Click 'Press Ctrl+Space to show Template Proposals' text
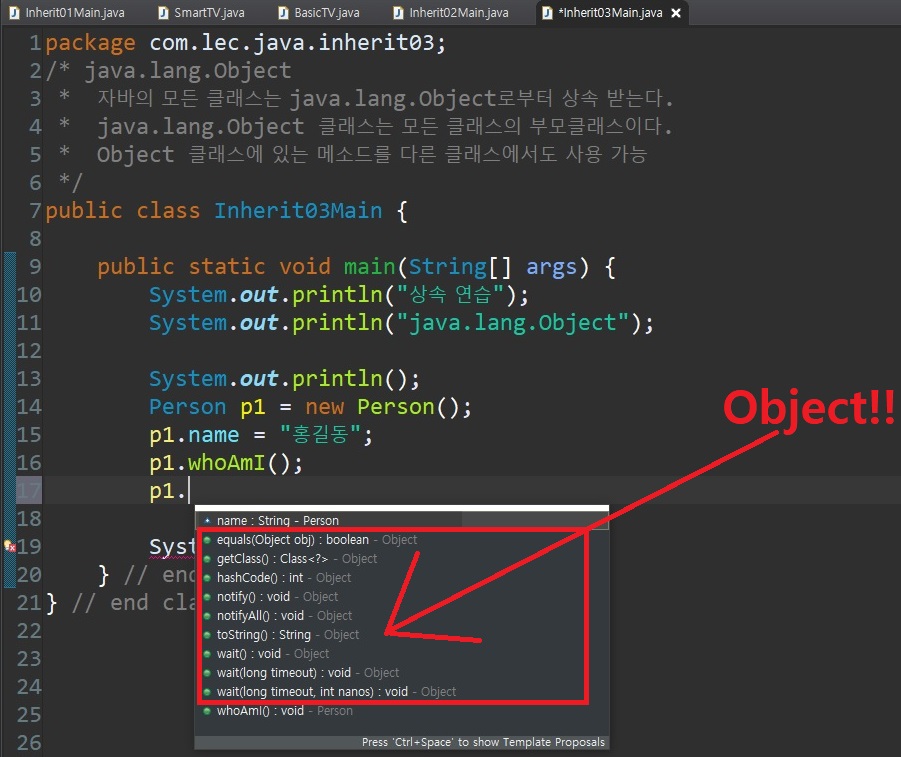Screen dimensions: 901x757 (x=483, y=742)
